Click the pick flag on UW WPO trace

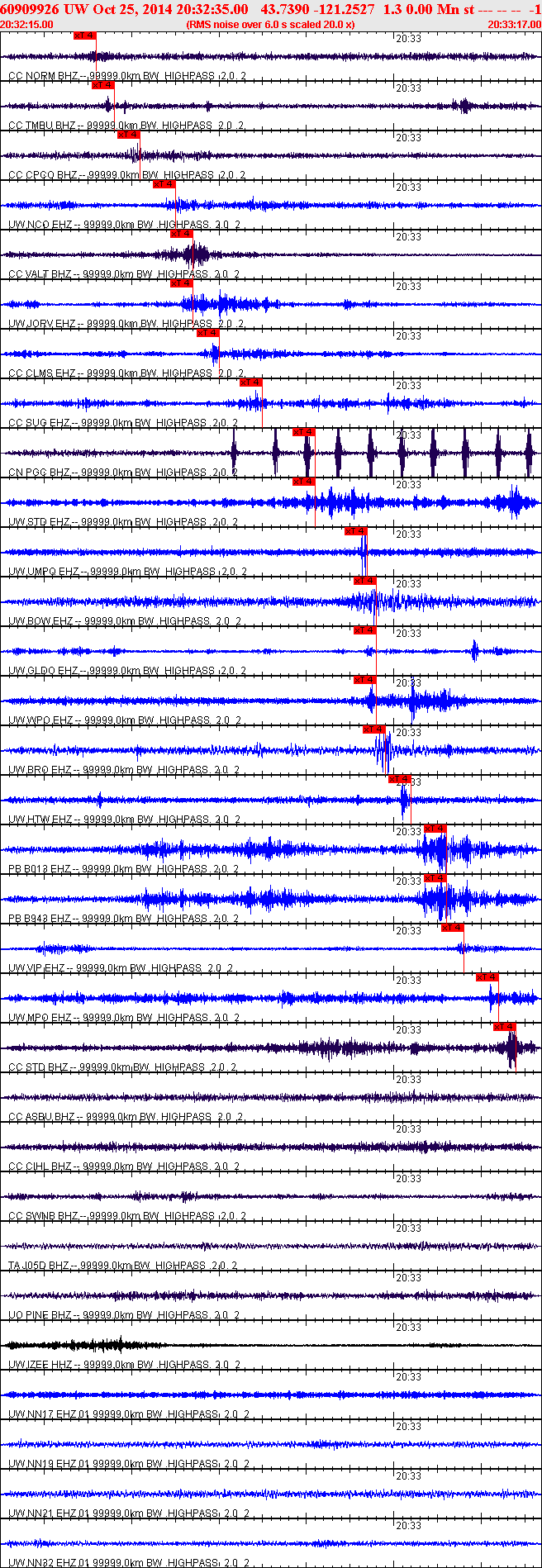(365, 680)
